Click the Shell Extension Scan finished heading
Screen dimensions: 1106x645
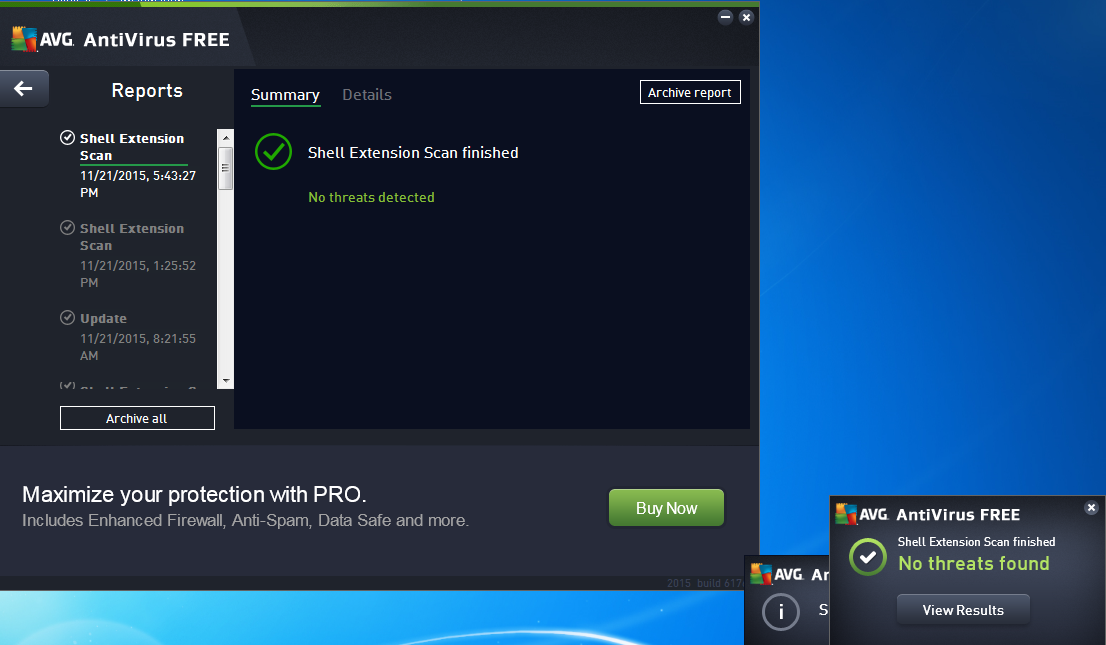pyautogui.click(x=413, y=152)
